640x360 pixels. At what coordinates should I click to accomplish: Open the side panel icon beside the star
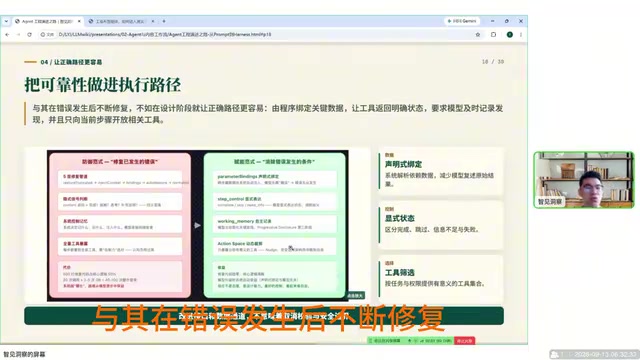pos(493,35)
